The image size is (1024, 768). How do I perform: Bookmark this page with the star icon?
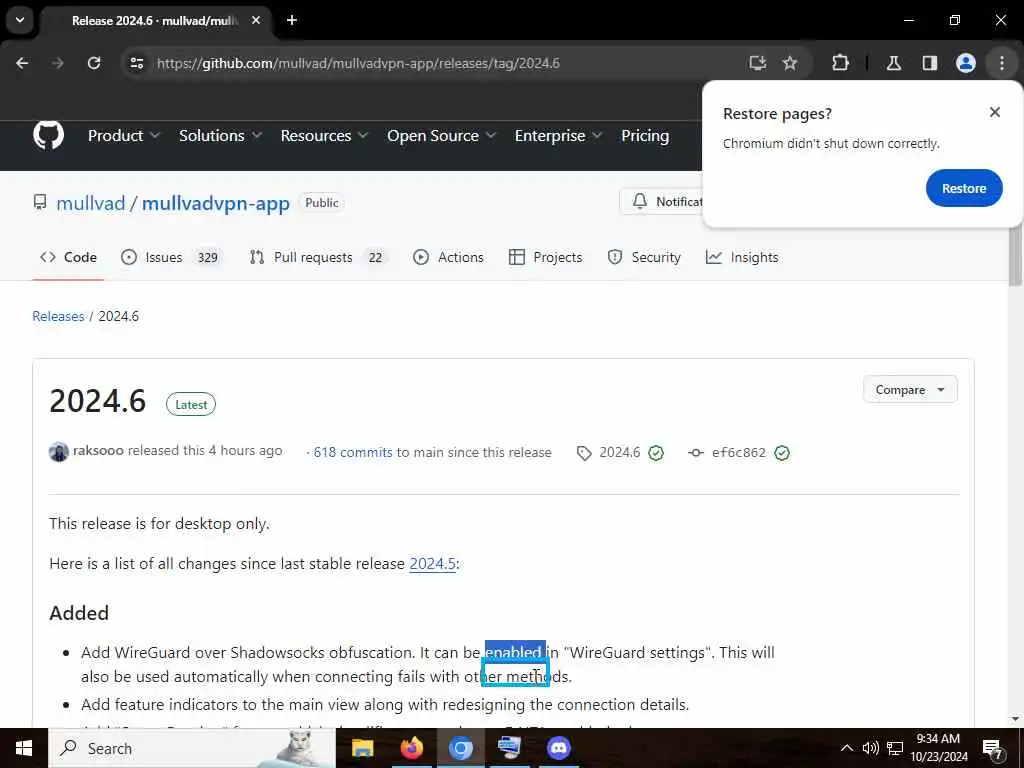[x=790, y=63]
